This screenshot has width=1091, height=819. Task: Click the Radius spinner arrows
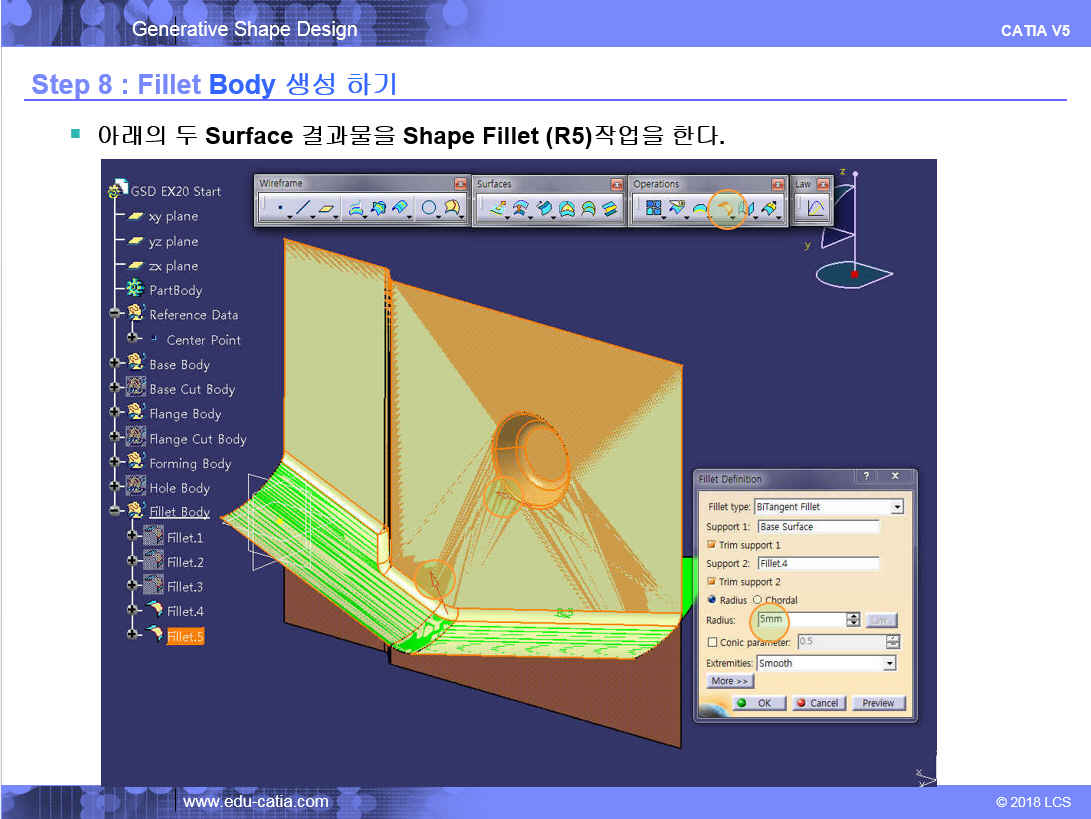tap(852, 620)
